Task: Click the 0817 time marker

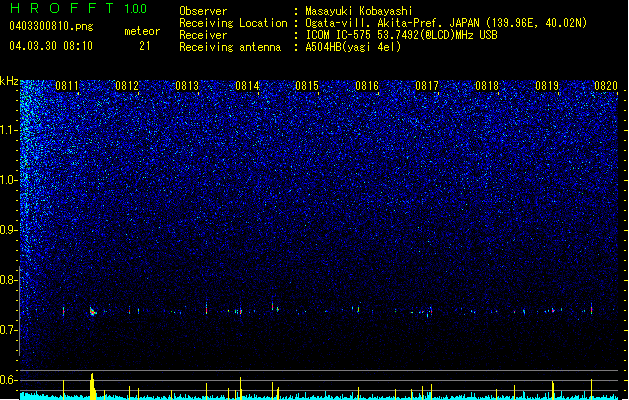Action: (x=427, y=86)
